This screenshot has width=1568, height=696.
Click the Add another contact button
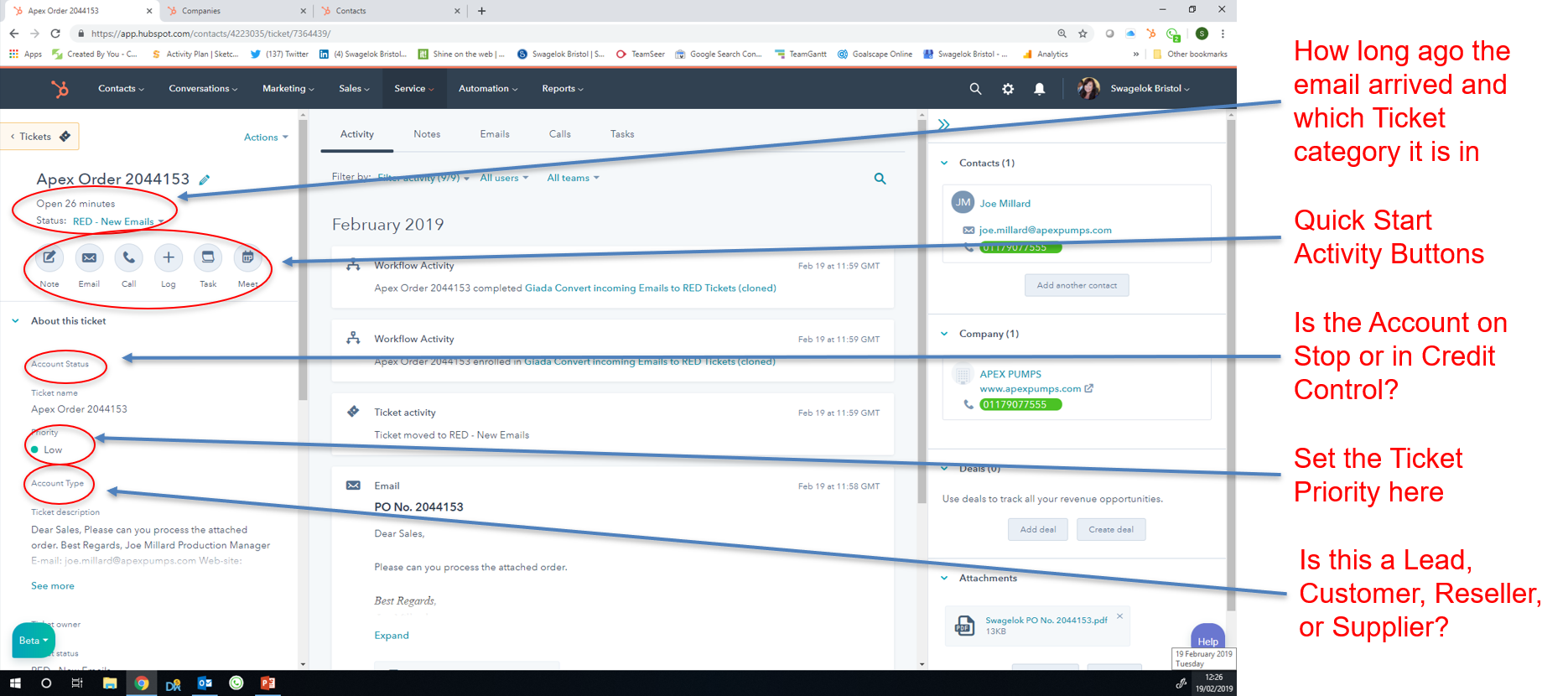point(1077,285)
